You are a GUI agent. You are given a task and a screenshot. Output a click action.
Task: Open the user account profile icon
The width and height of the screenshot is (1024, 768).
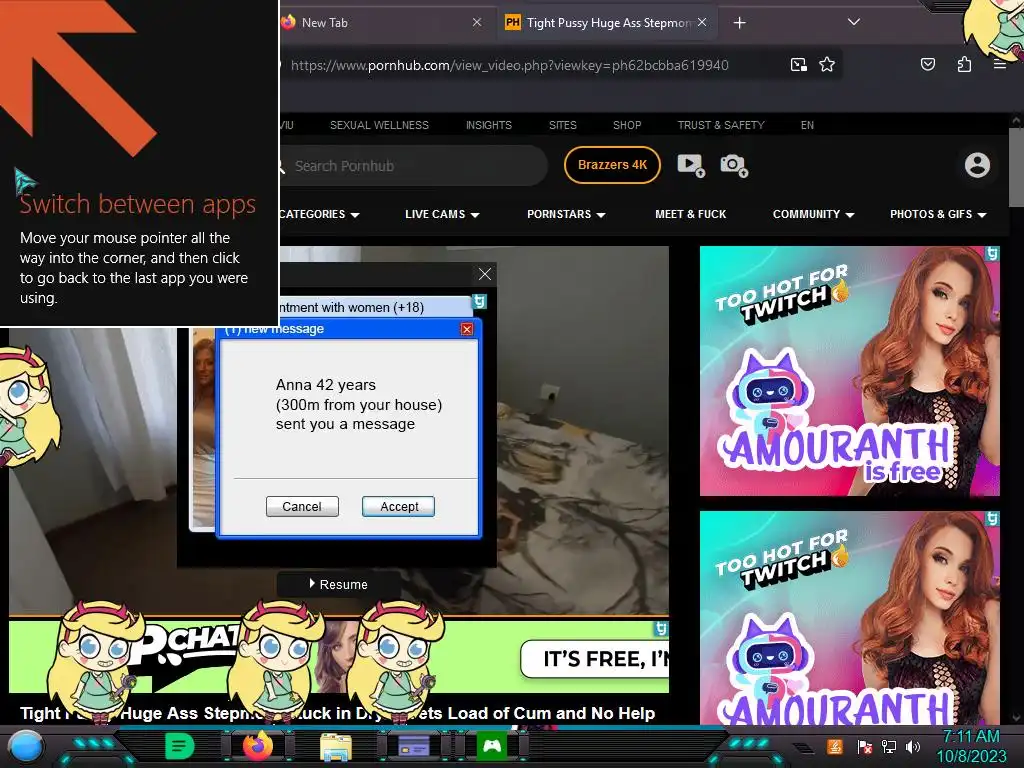(x=977, y=165)
